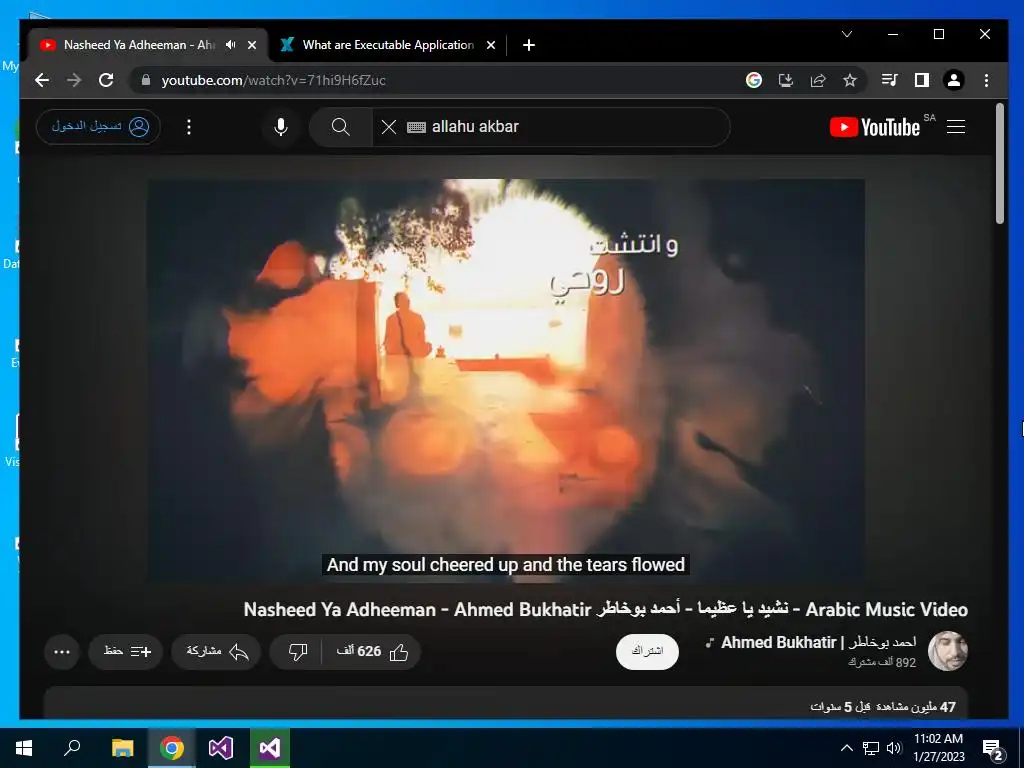Share this page via address bar icon
Image resolution: width=1024 pixels, height=768 pixels.
[818, 80]
